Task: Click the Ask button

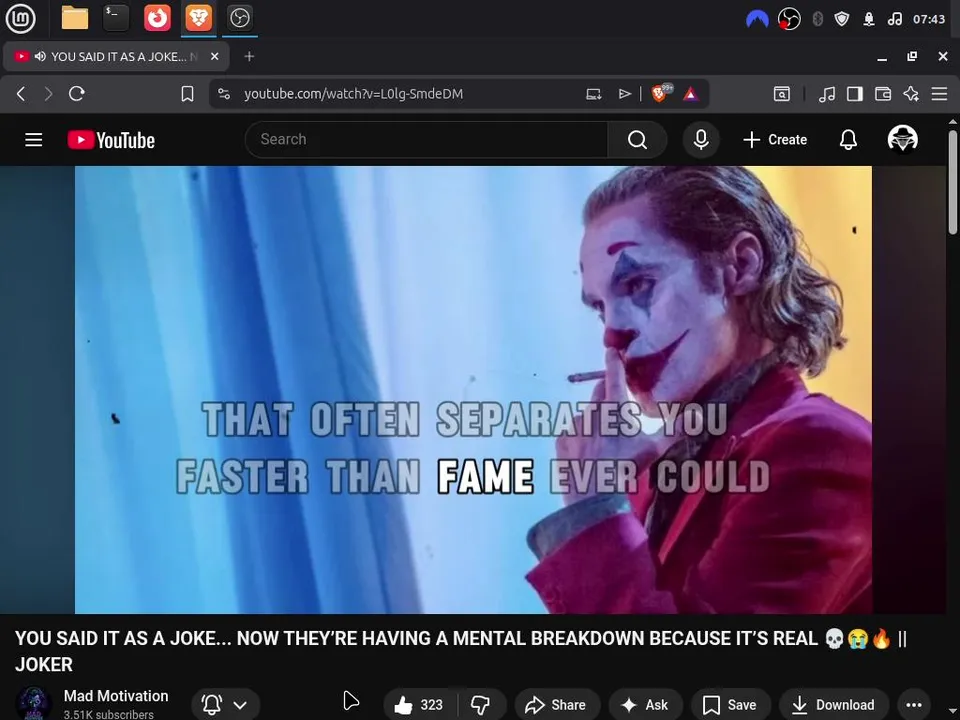Action: [x=645, y=705]
